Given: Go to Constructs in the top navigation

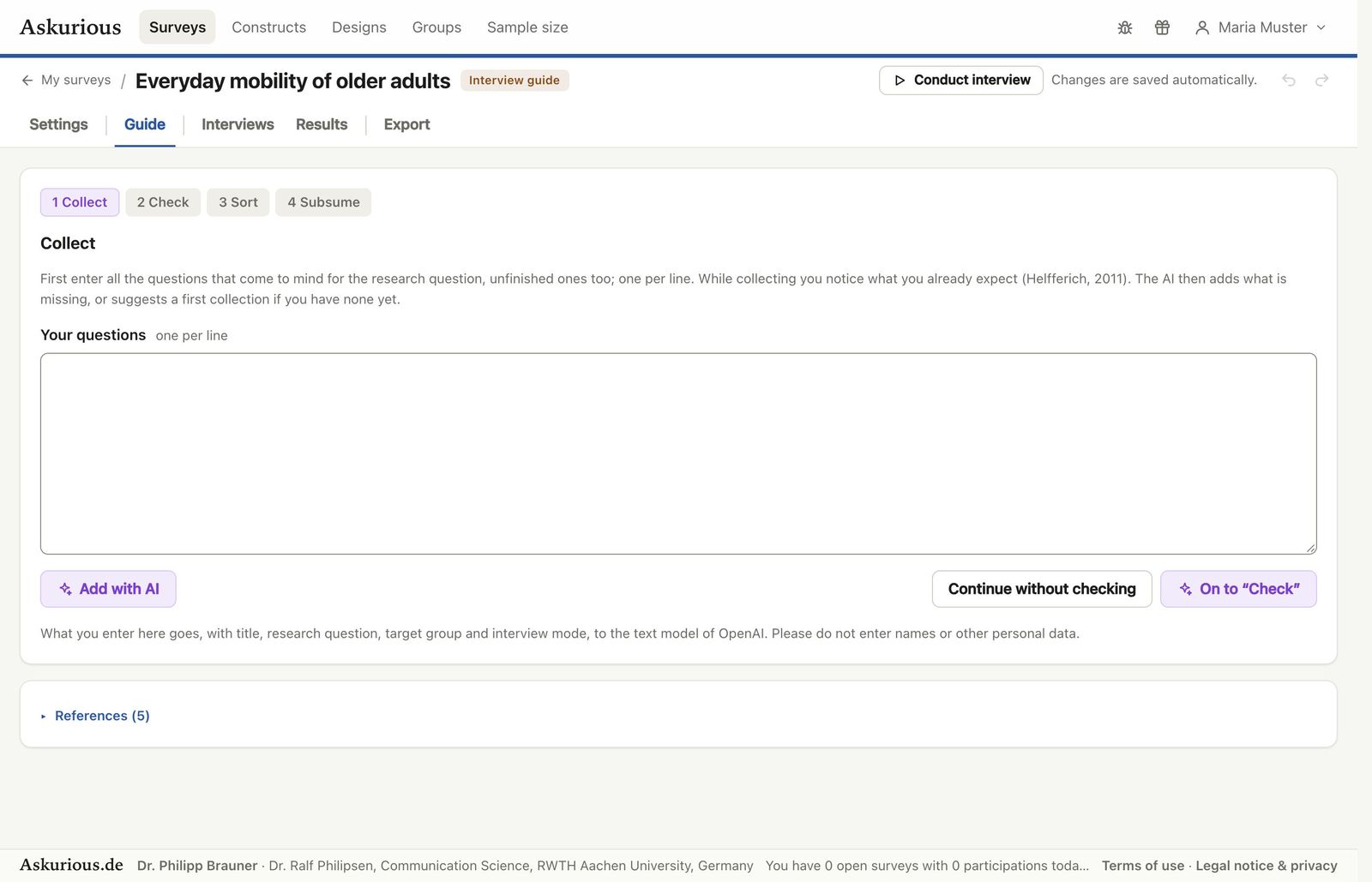Looking at the screenshot, I should click(268, 27).
